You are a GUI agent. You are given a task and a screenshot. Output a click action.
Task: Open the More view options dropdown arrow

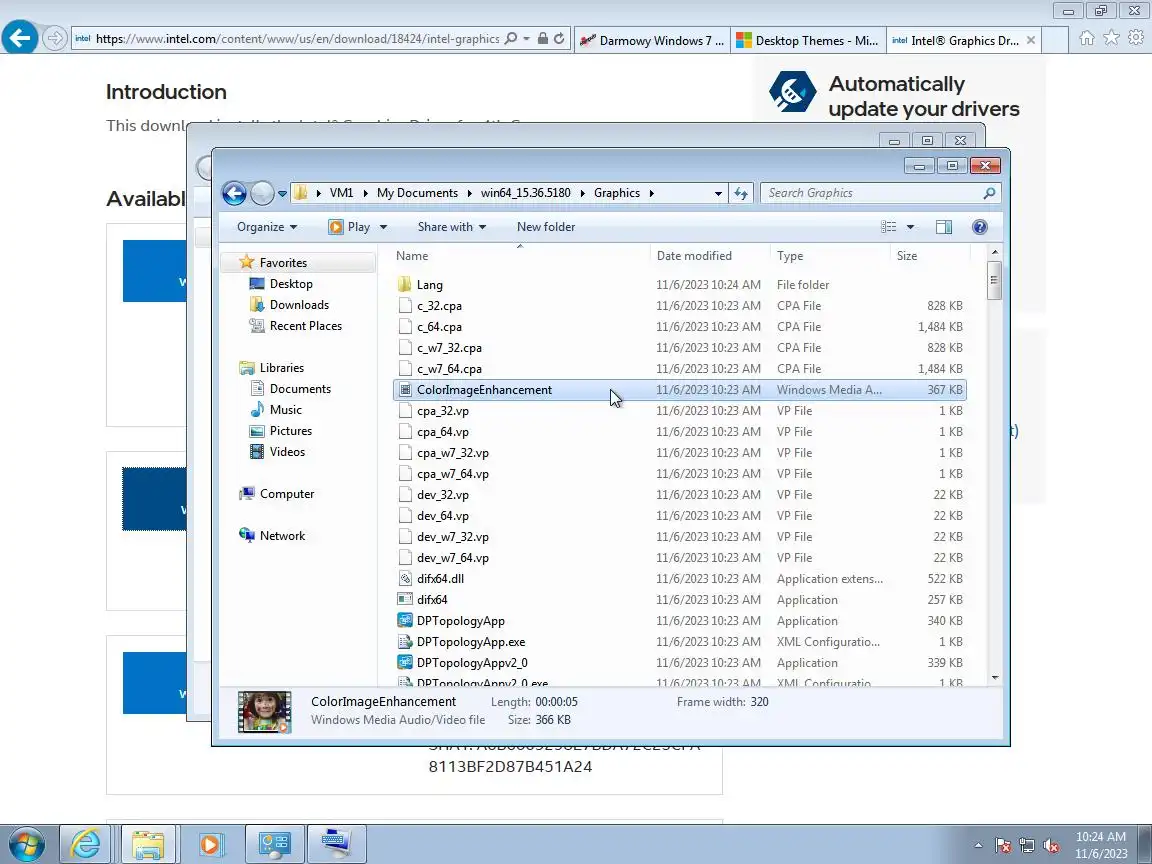(910, 228)
